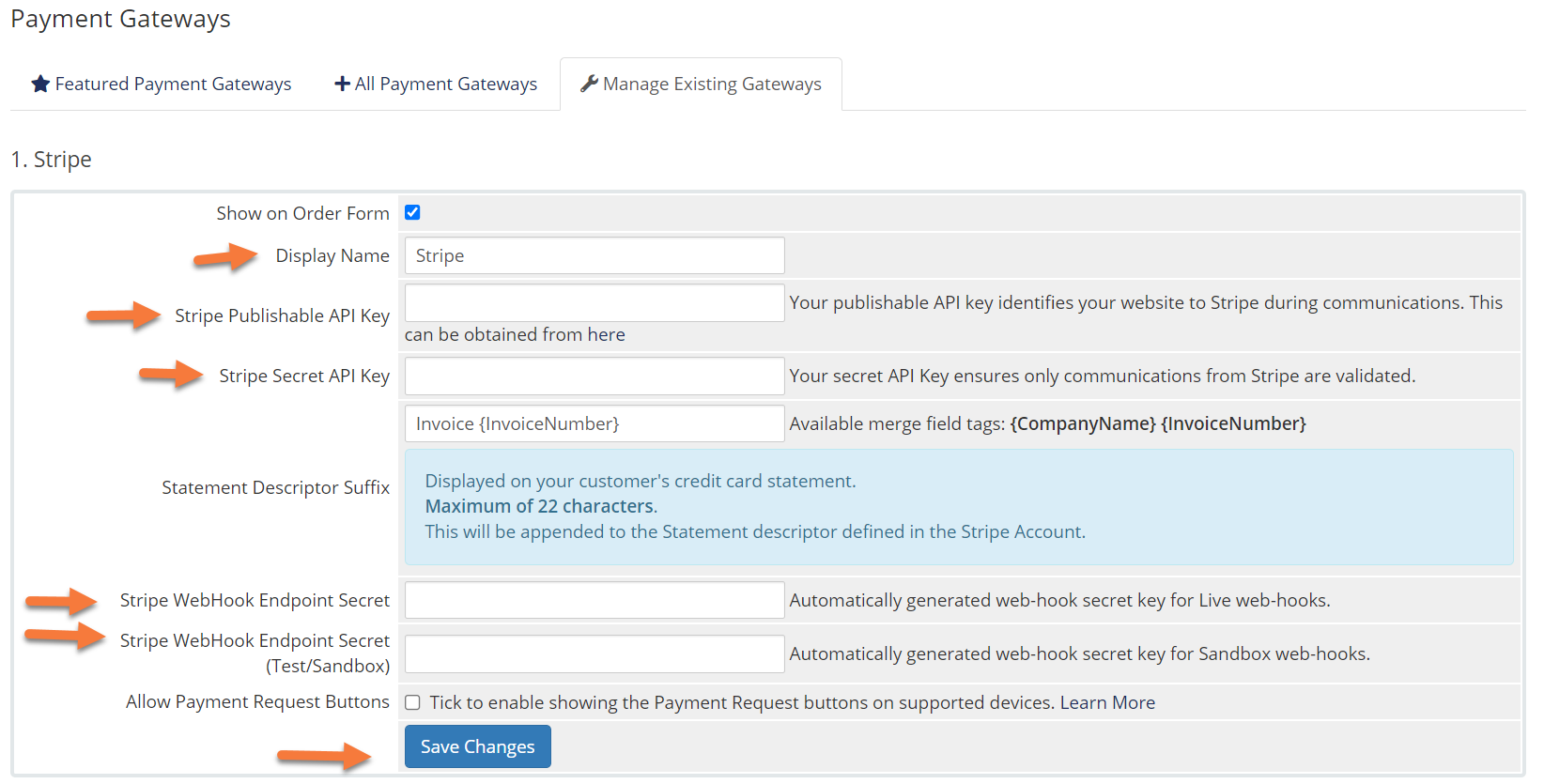Select the Stripe Secret API Key input
Screen dimensions: 1544x784
tap(594, 377)
